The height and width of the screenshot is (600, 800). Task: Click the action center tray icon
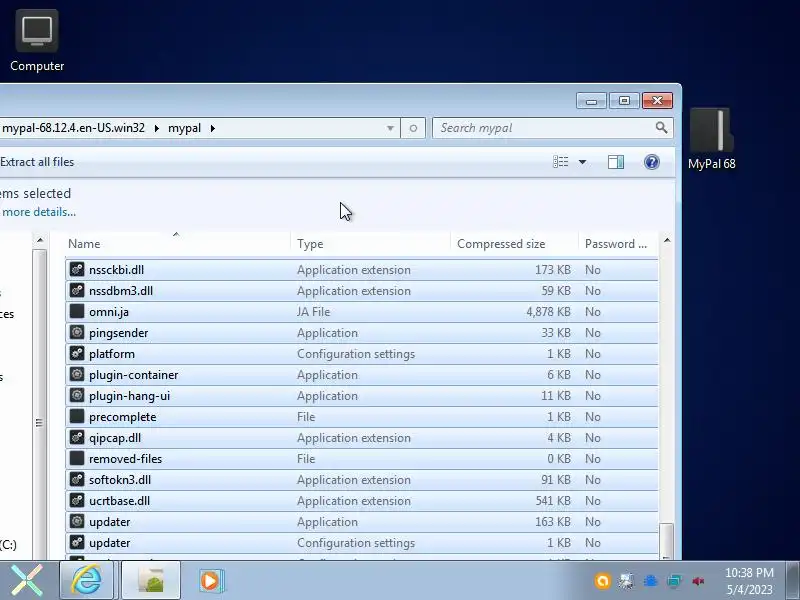pos(626,581)
